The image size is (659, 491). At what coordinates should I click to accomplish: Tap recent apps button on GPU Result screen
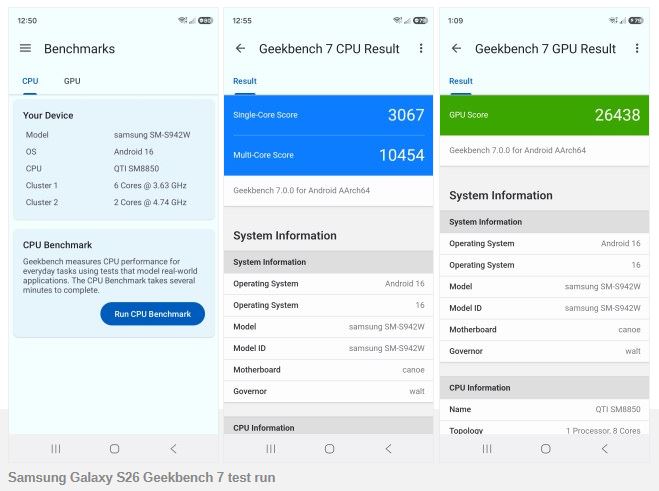click(487, 449)
